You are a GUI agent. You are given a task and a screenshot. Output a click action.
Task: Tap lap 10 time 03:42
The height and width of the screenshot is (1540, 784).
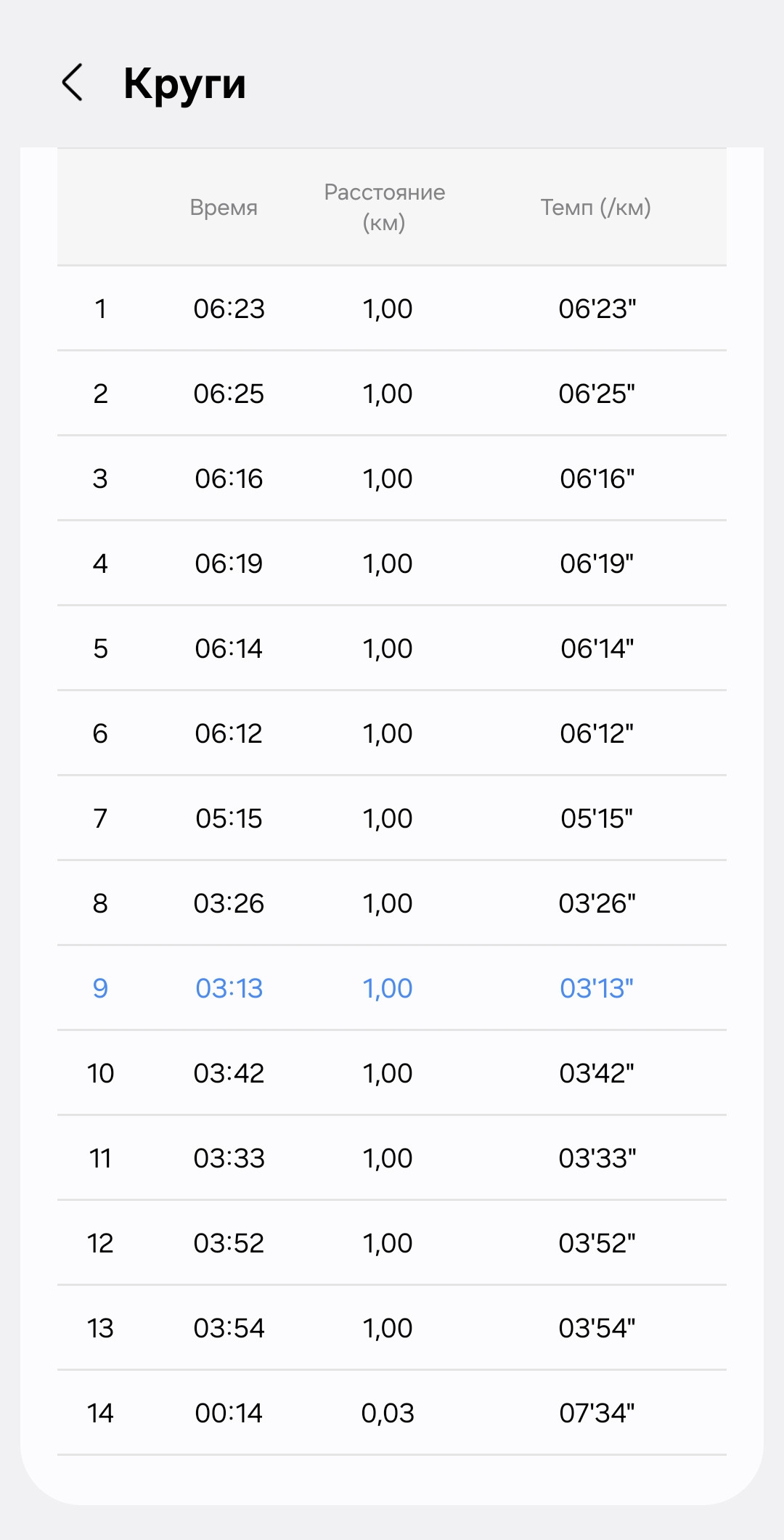point(229,1073)
